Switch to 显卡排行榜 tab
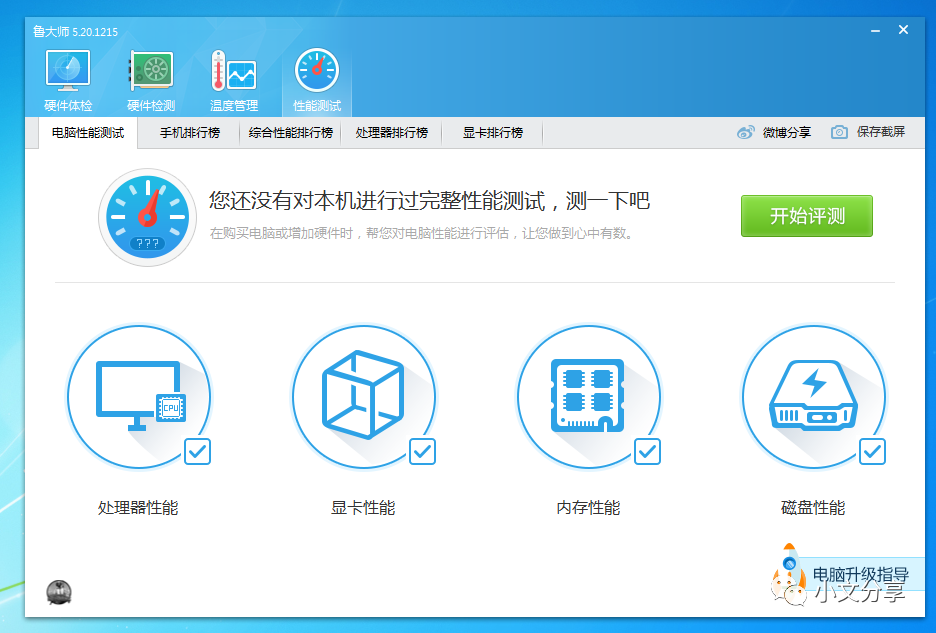 click(492, 133)
